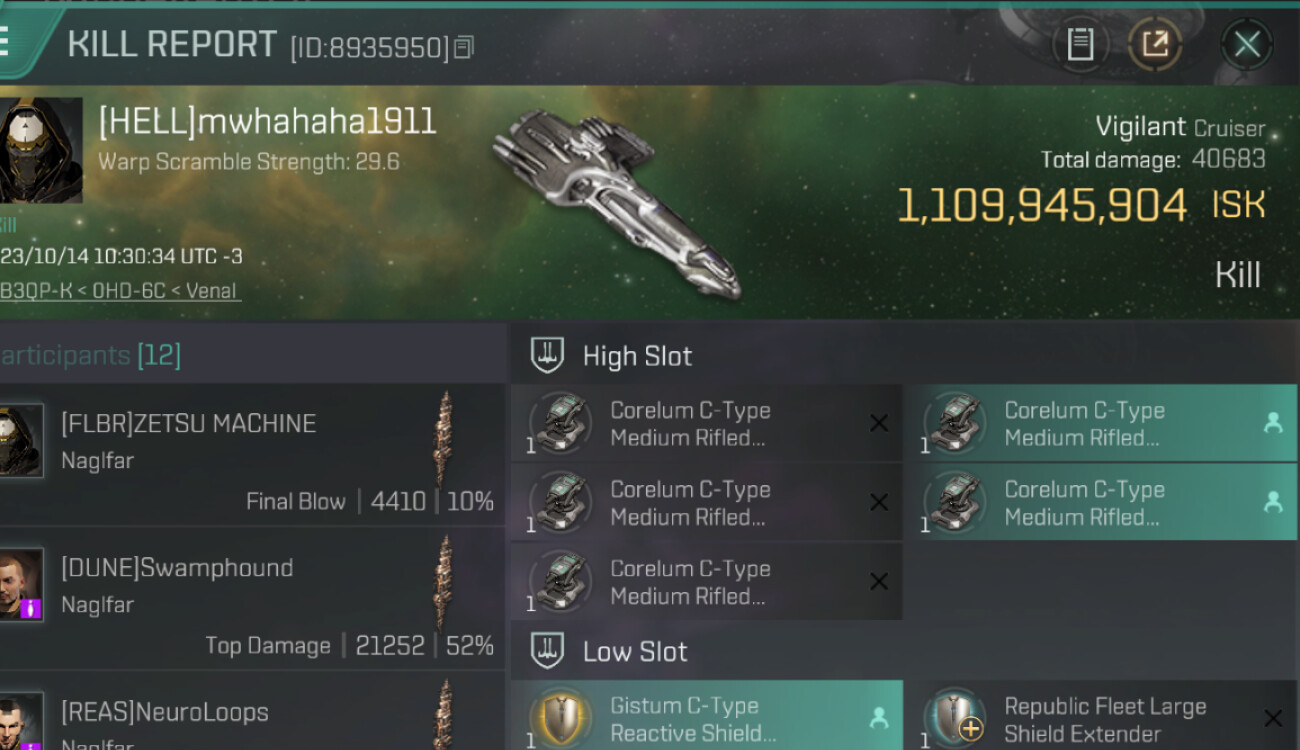Screen dimensions: 1300x750
Task: Click mwhahaha1911 pilot portrait
Action: tap(41, 151)
